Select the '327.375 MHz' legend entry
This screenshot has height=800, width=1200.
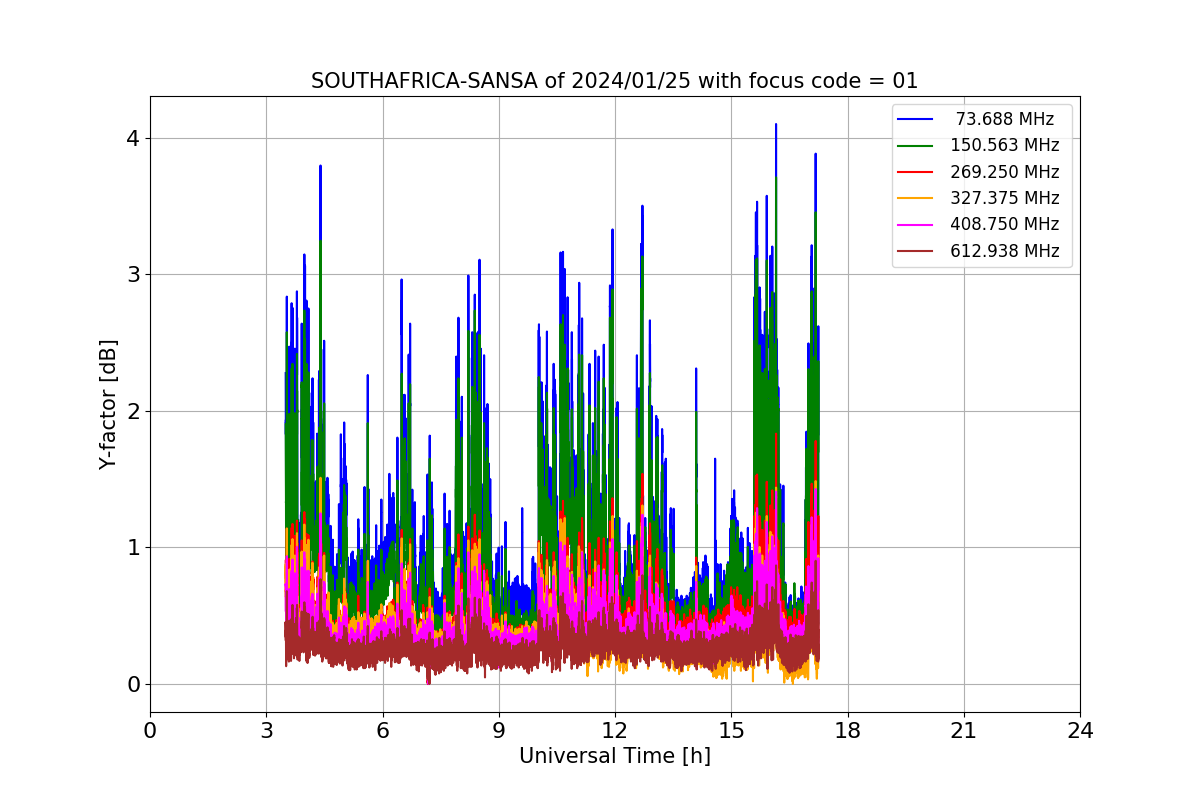(x=1005, y=198)
